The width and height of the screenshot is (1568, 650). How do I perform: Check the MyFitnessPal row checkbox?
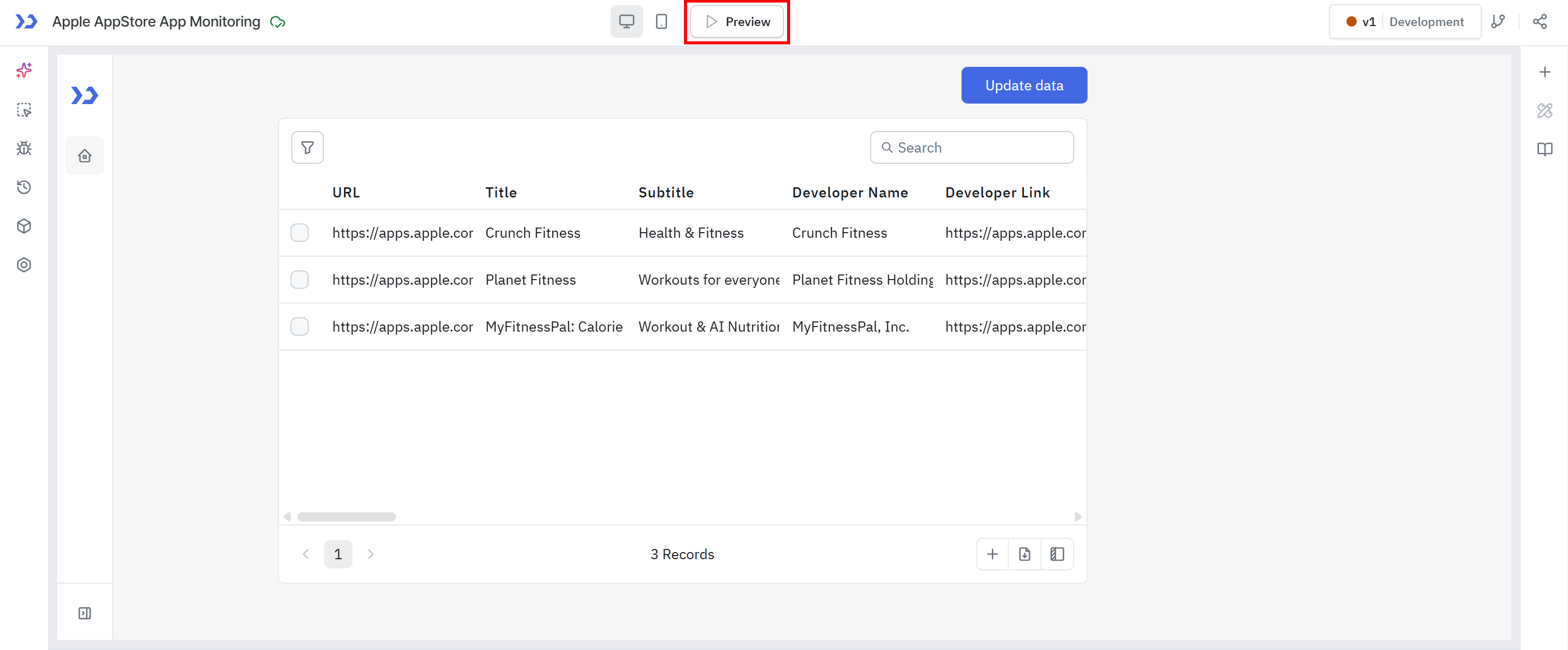(300, 327)
